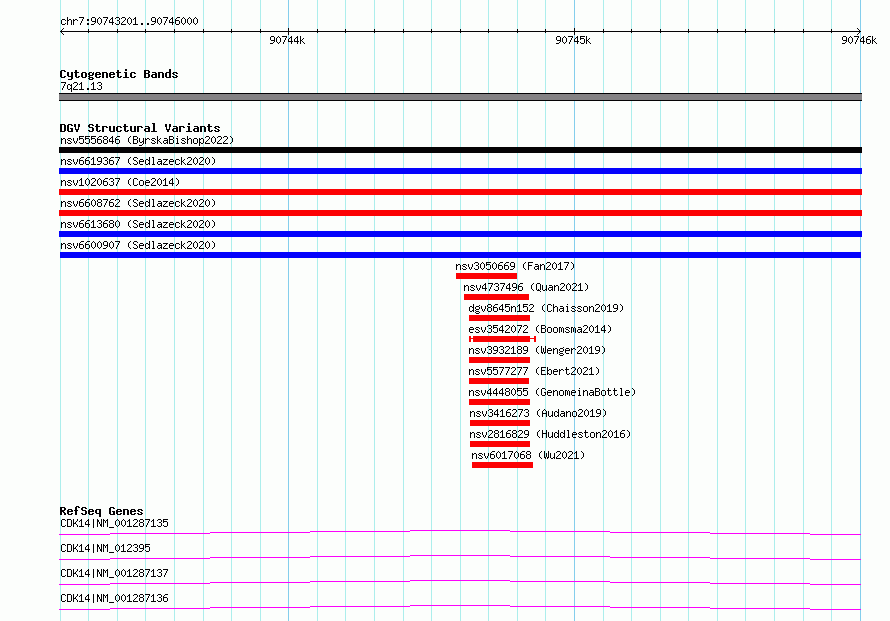
Task: Click the 7q21.13 band label
Action: point(81,86)
